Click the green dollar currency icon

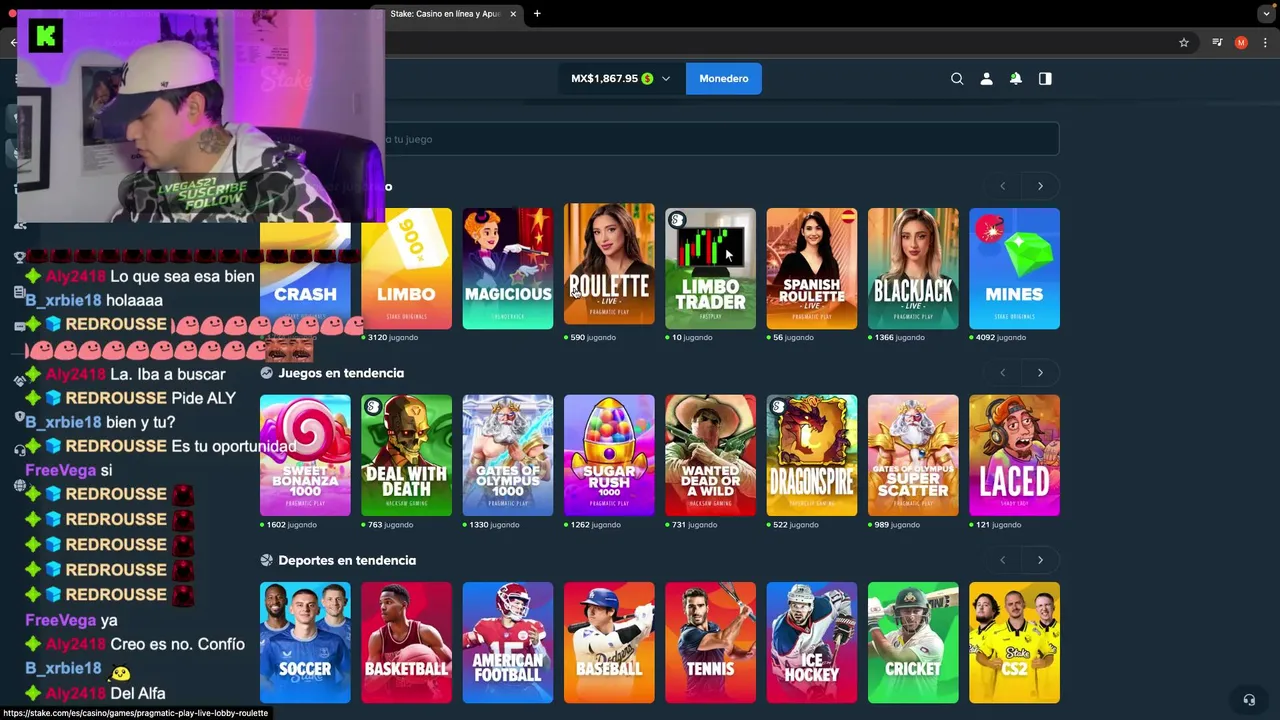(x=647, y=79)
